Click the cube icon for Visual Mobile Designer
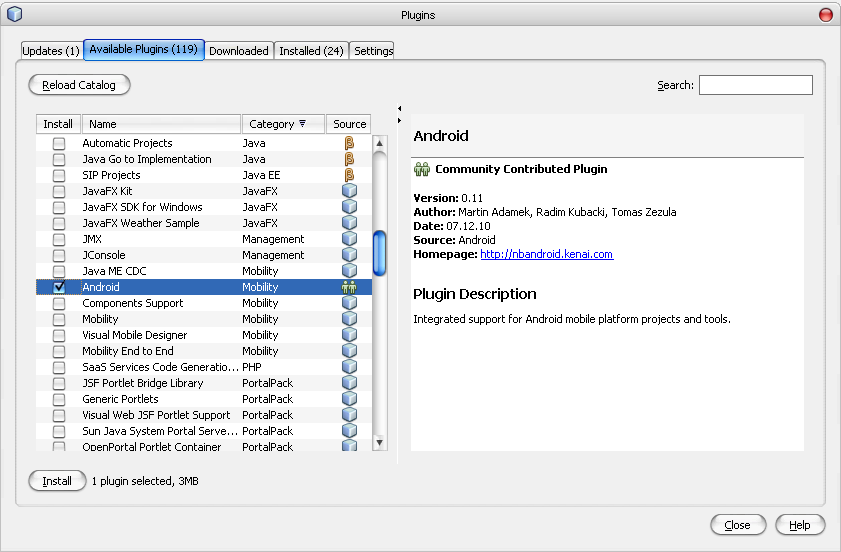Image resolution: width=841 pixels, height=552 pixels. click(349, 335)
